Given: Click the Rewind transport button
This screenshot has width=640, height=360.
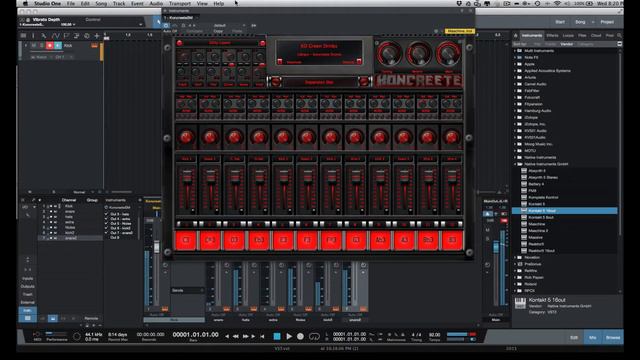Looking at the screenshot, I should (236, 336).
